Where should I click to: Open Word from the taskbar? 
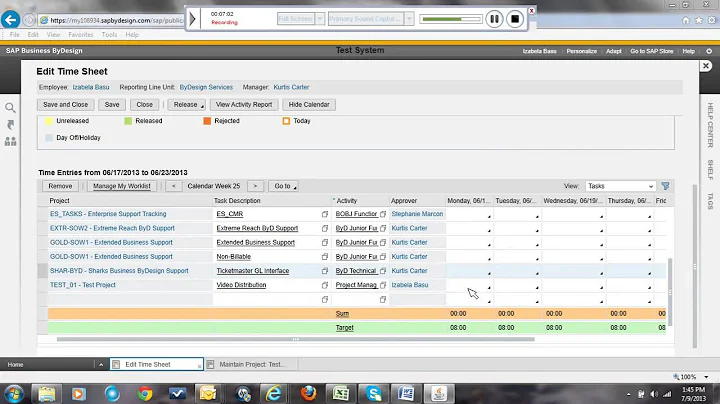pyautogui.click(x=406, y=394)
